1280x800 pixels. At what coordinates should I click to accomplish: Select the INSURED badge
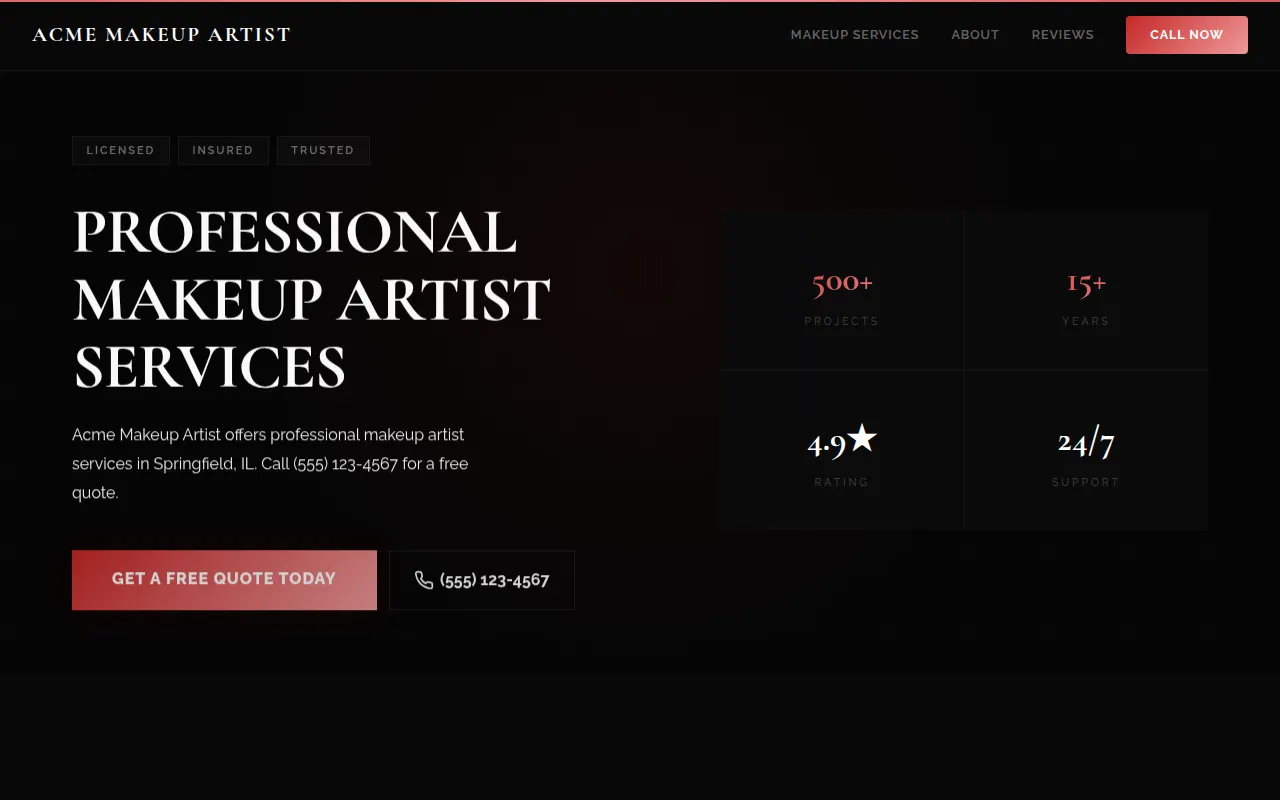(x=223, y=150)
